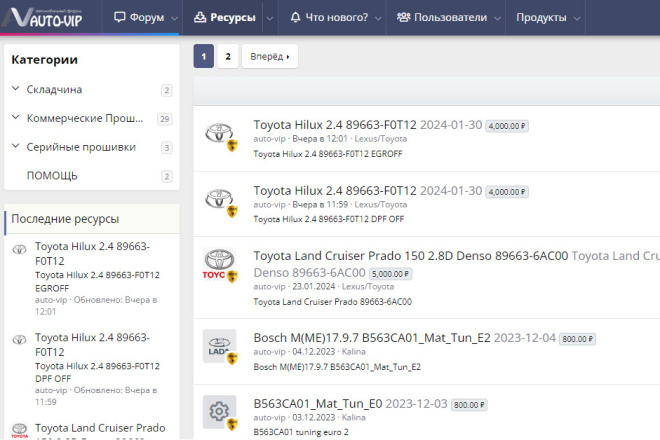Click the 5,000.00 ₽ price tag
The image size is (660, 440).
click(x=391, y=274)
